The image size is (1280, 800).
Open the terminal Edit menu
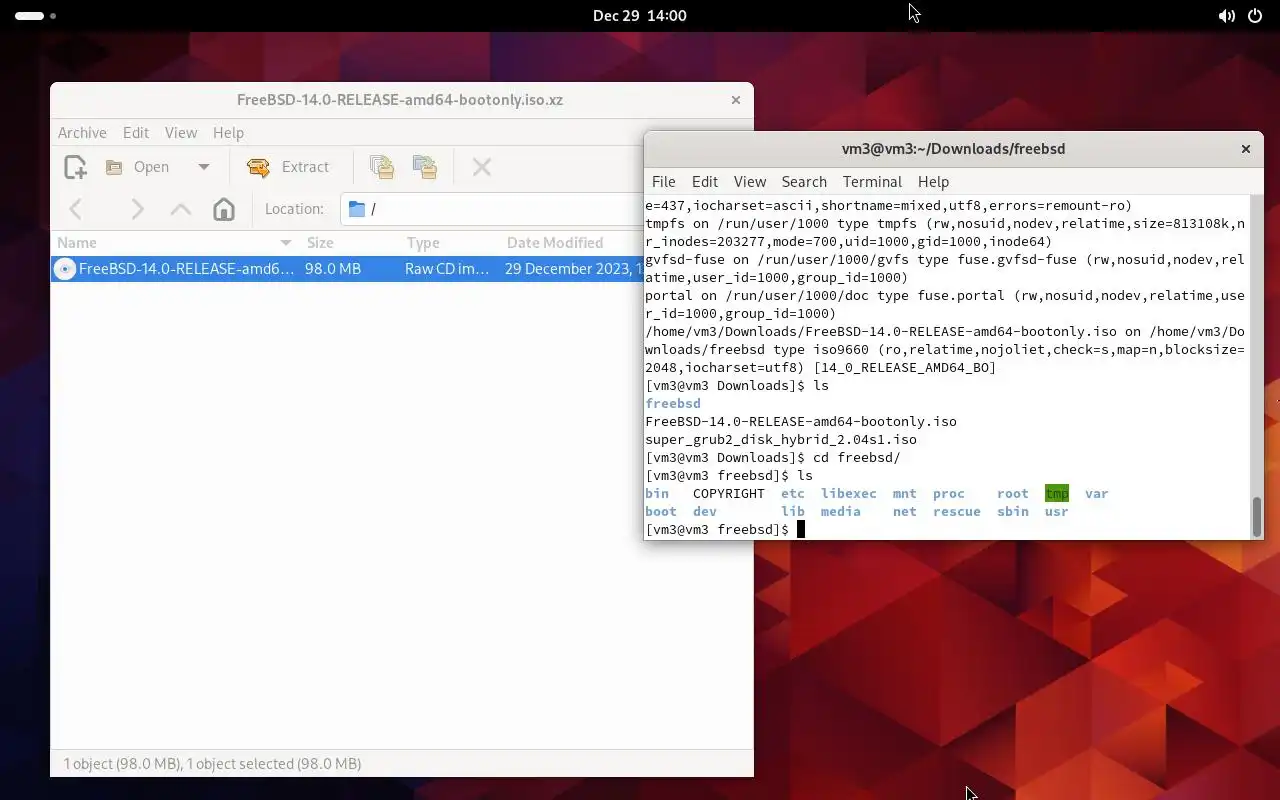705,181
